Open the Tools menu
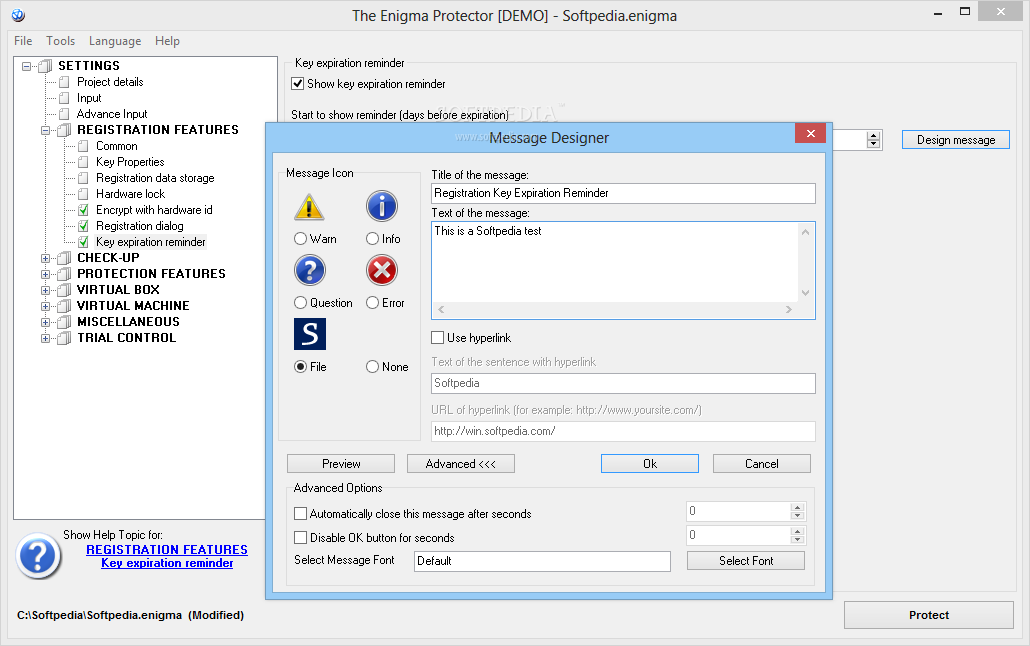The image size is (1030, 646). click(60, 41)
